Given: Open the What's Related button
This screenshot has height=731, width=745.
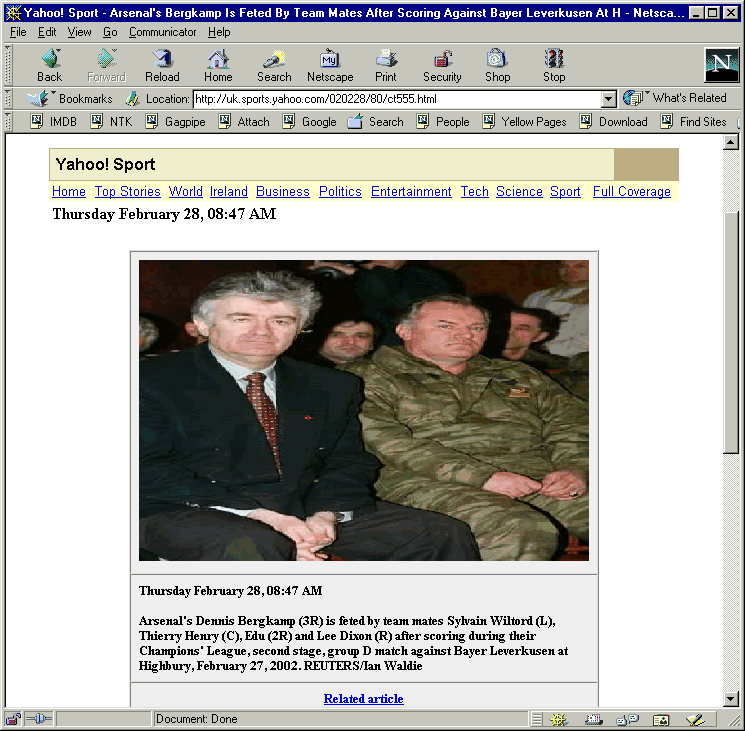Looking at the screenshot, I should tap(675, 98).
